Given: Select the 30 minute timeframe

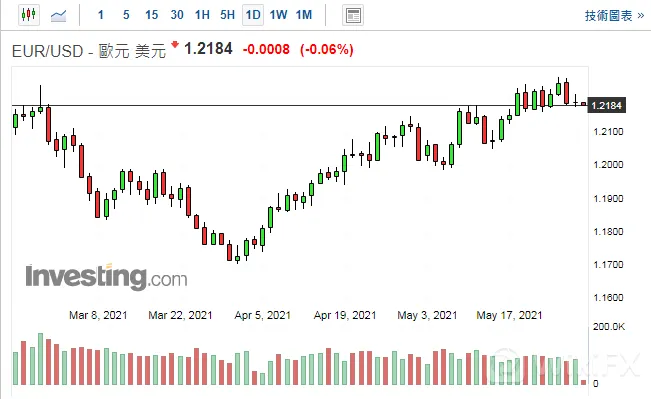Looking at the screenshot, I should [x=177, y=15].
